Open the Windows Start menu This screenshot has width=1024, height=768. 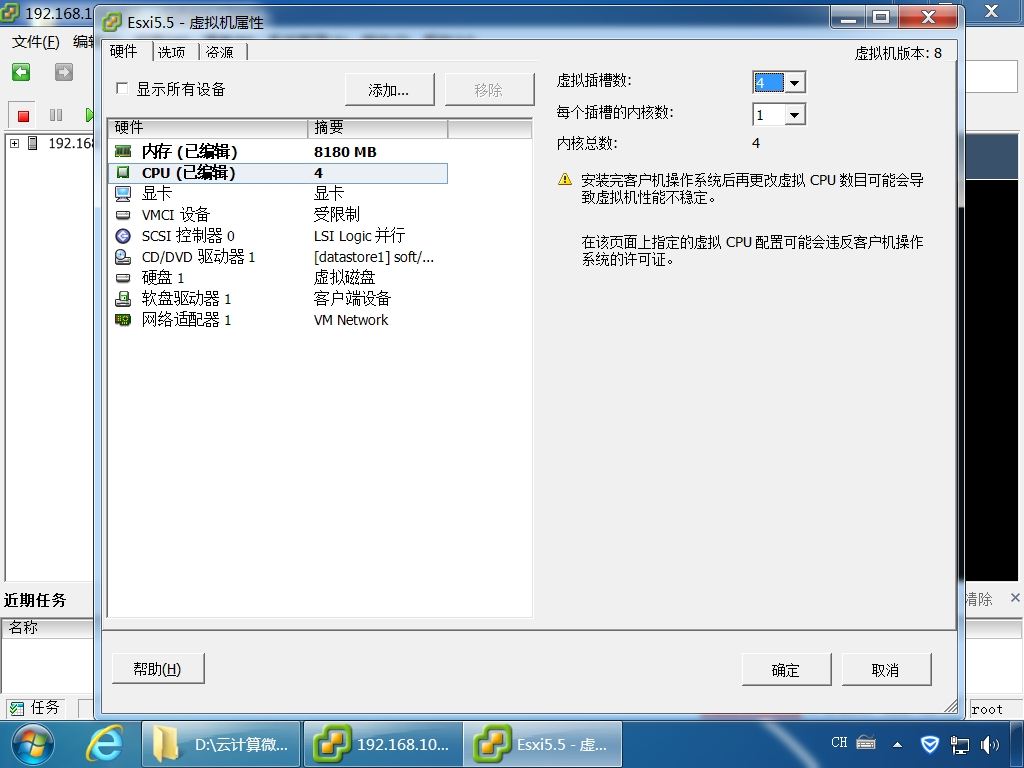[31, 744]
